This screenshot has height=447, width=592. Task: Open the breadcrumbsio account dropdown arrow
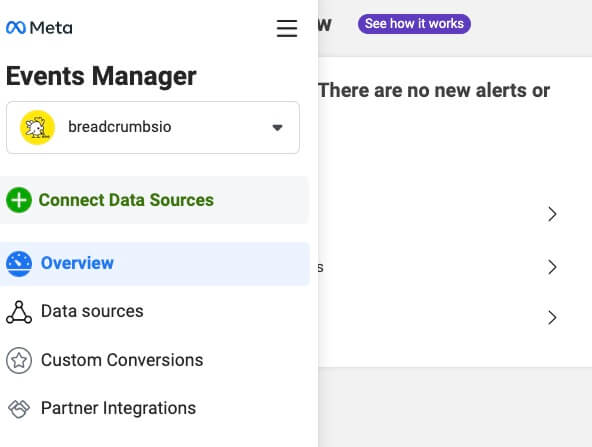coord(278,128)
